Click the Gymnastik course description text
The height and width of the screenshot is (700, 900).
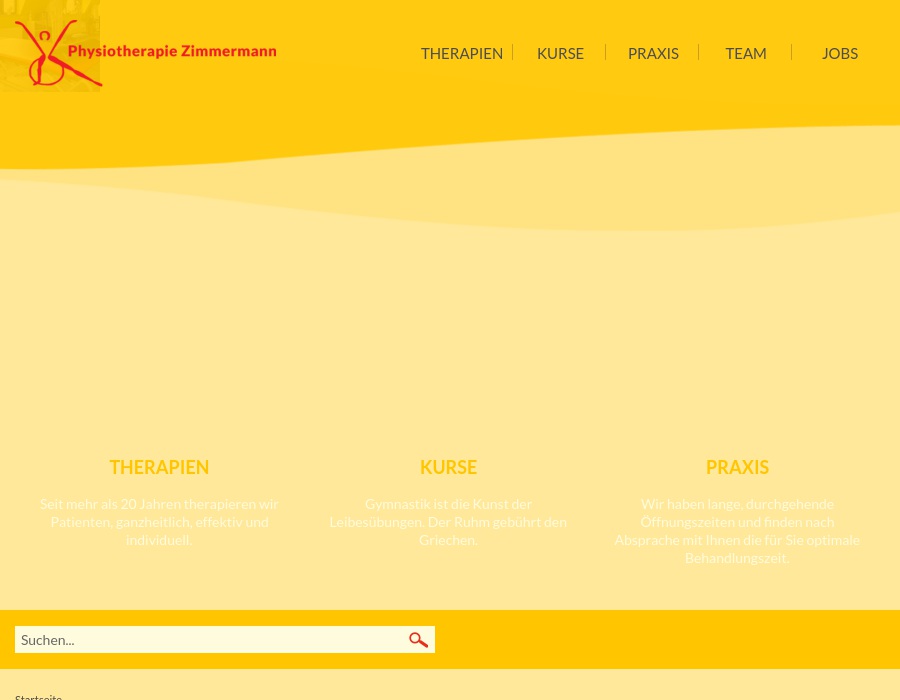[x=448, y=521]
